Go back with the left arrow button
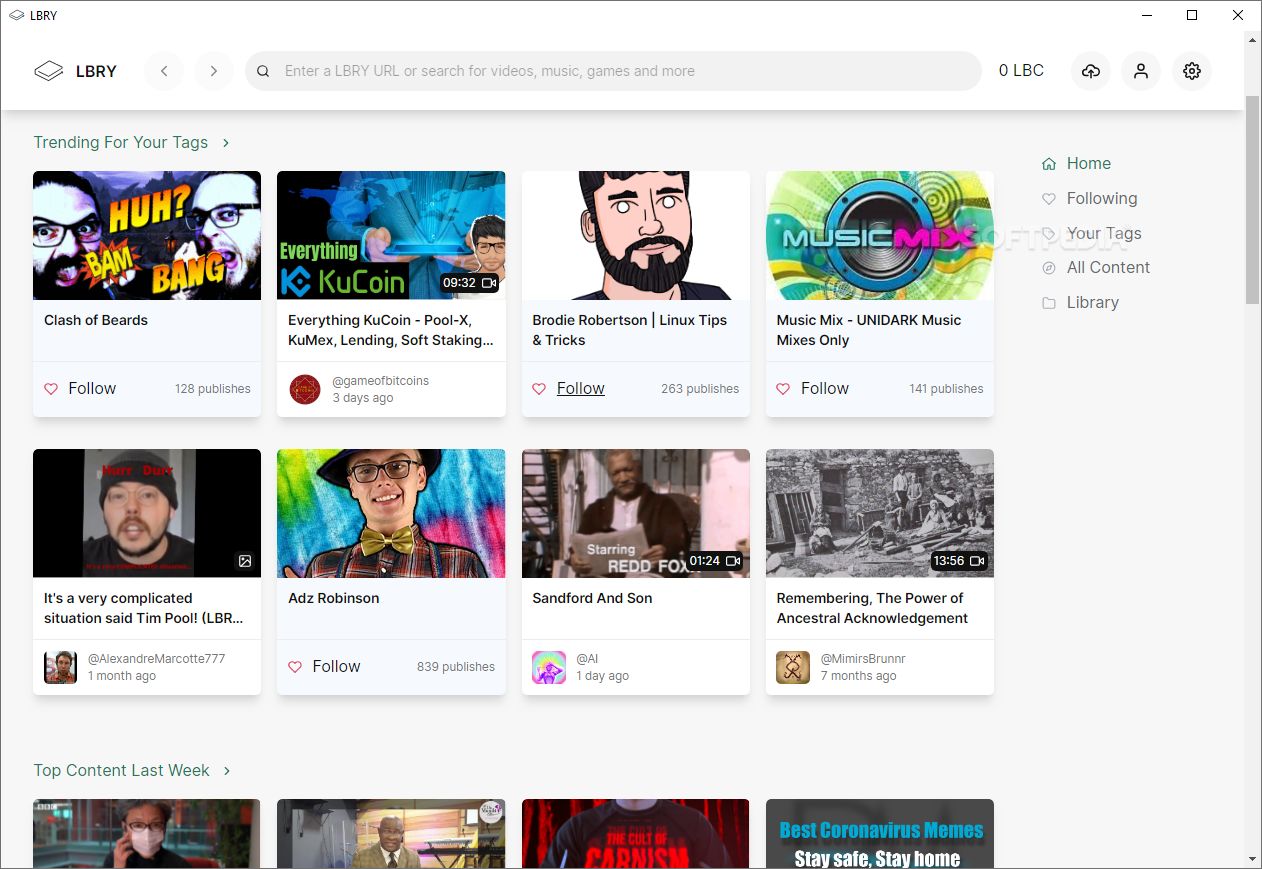Screen dimensions: 1262x869 [164, 71]
